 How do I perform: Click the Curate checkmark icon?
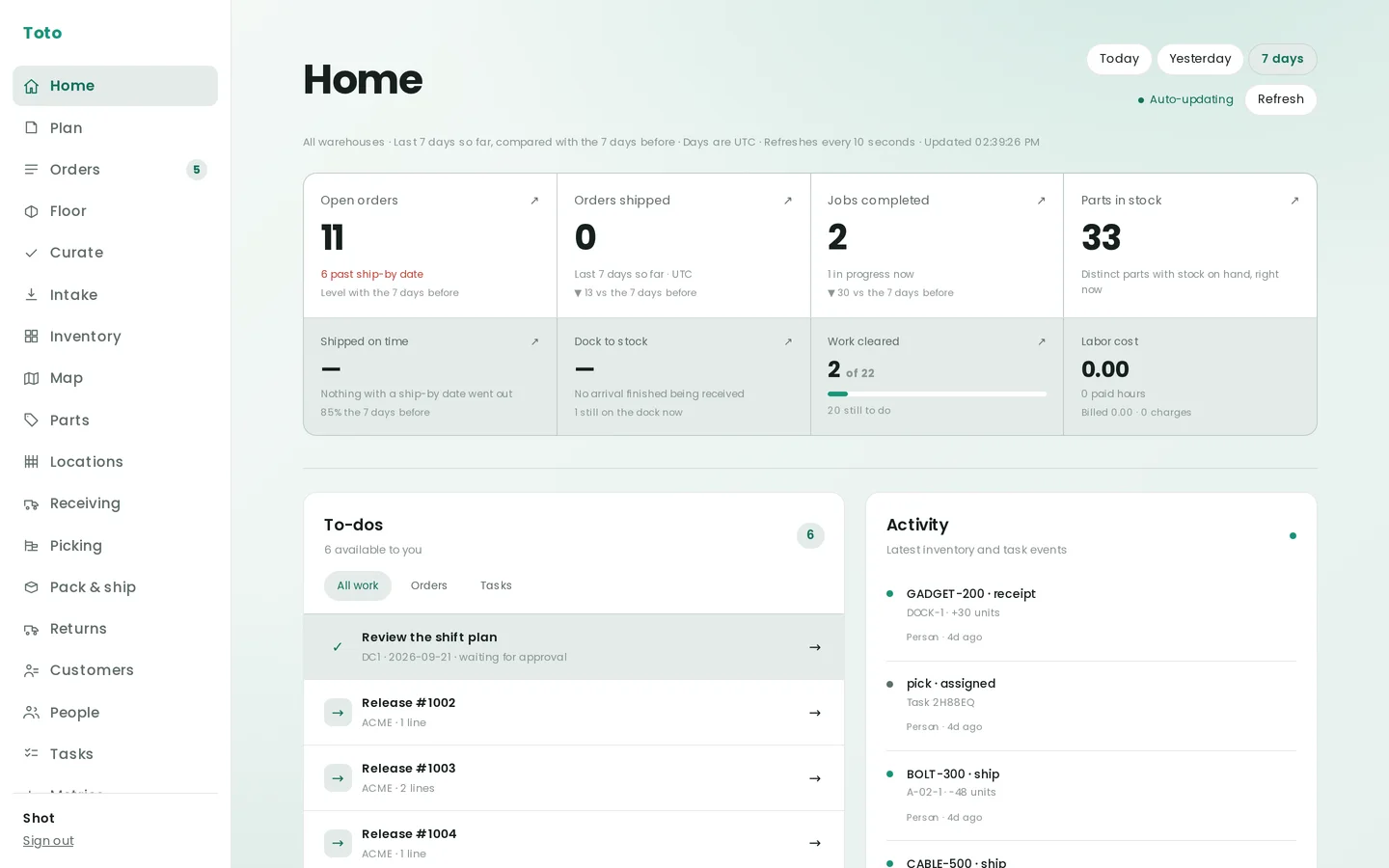tap(31, 253)
